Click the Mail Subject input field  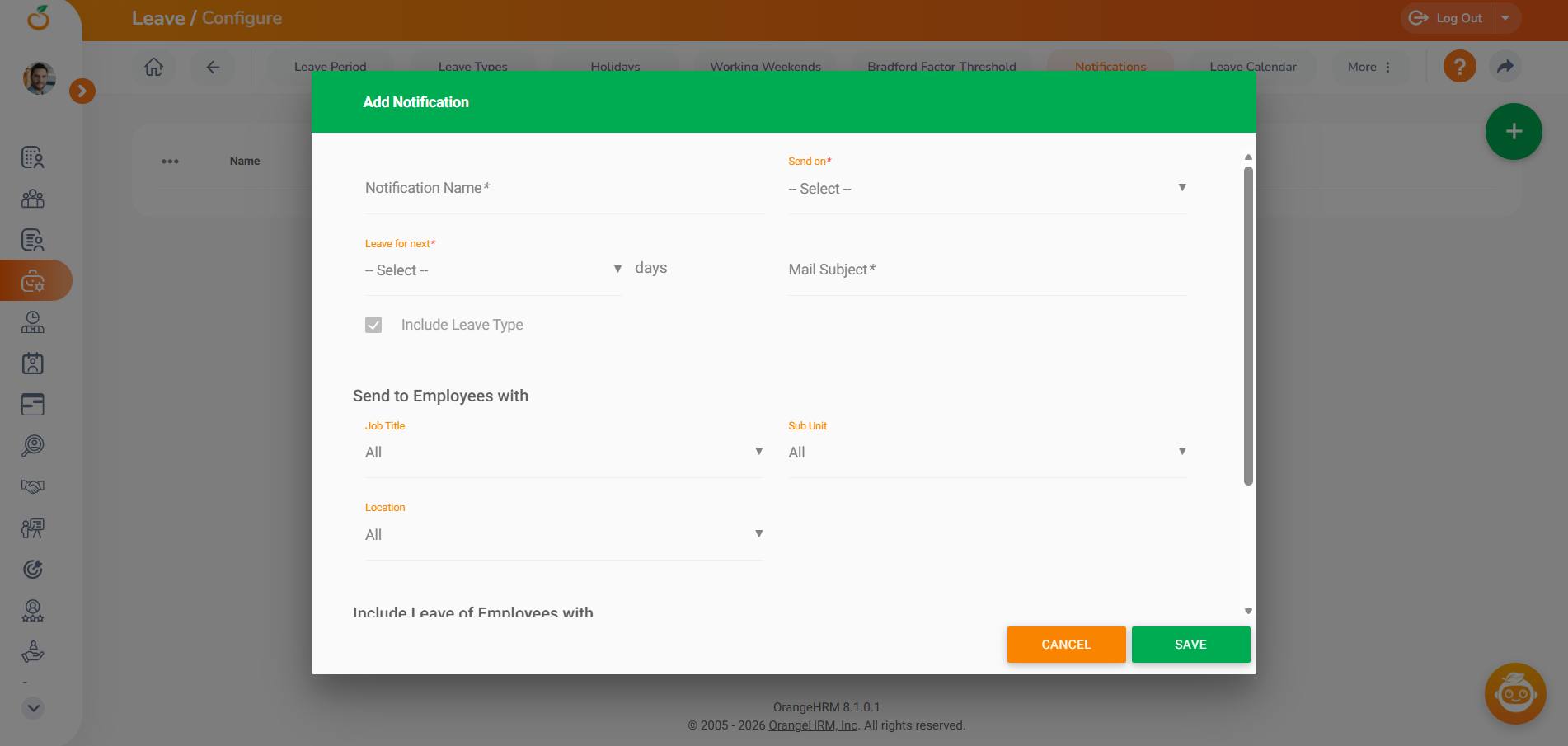point(988,270)
